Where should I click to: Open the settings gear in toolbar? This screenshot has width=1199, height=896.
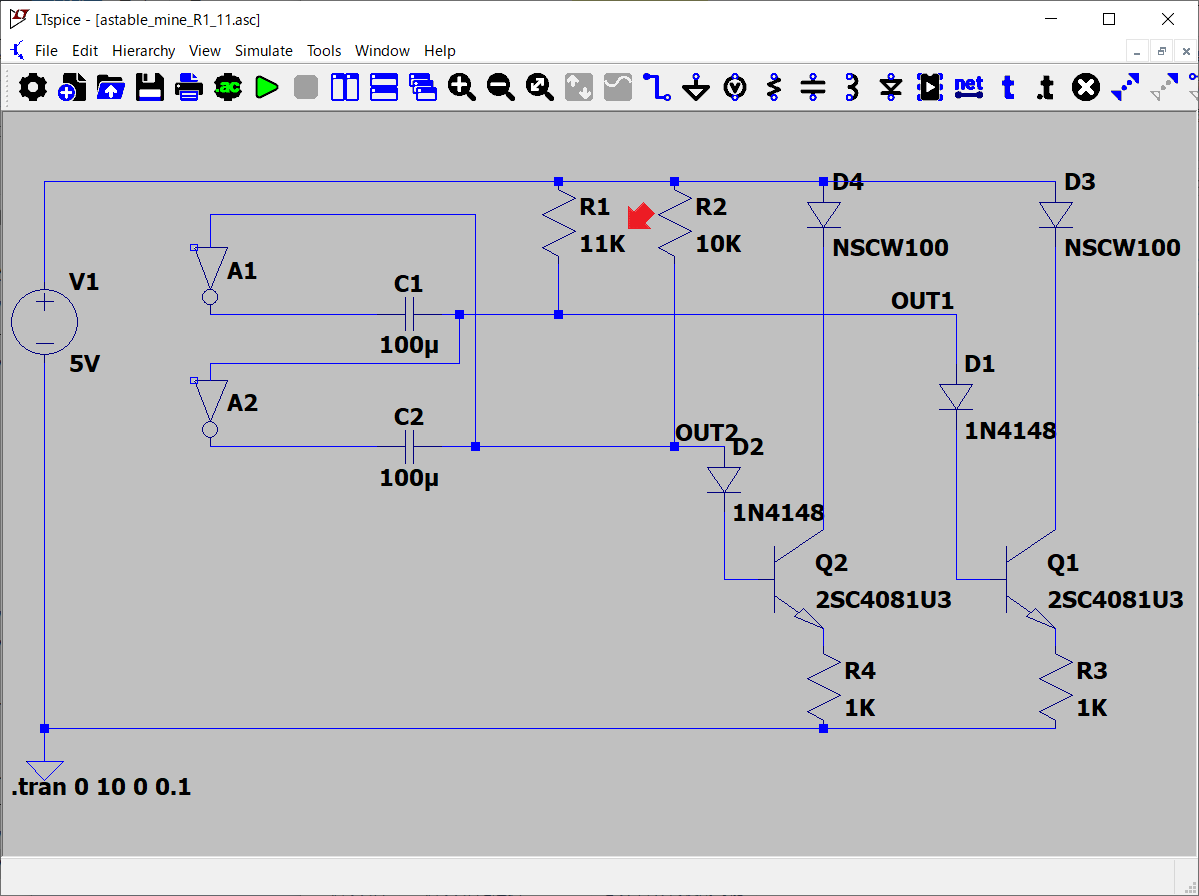pos(33,88)
